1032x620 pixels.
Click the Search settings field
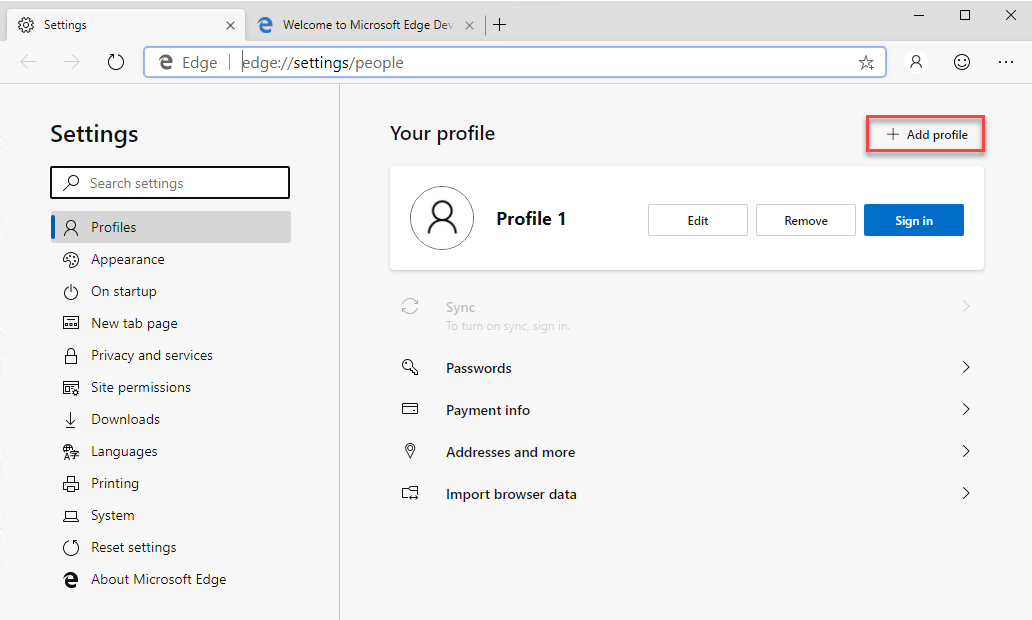(170, 182)
